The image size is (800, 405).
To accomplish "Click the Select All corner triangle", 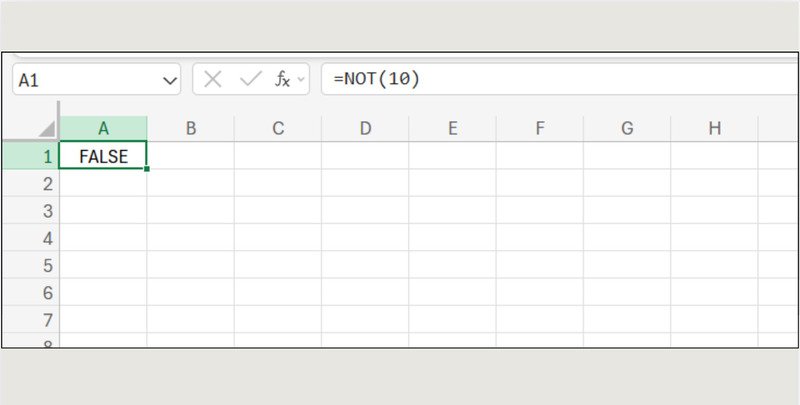I will click(x=46, y=130).
